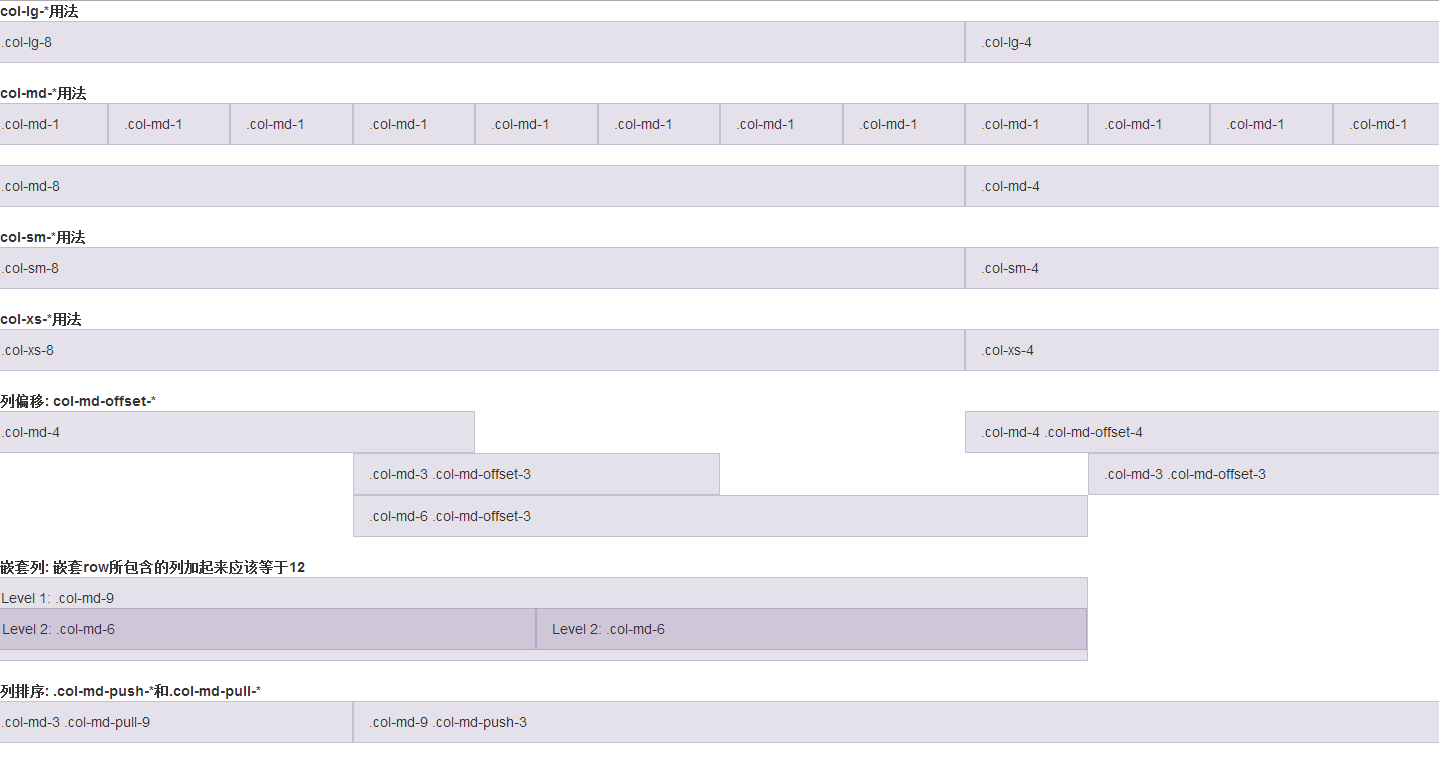Select the .col-md-6 .col-md-offset-3 block
This screenshot has height=763, width=1439.
coord(720,516)
